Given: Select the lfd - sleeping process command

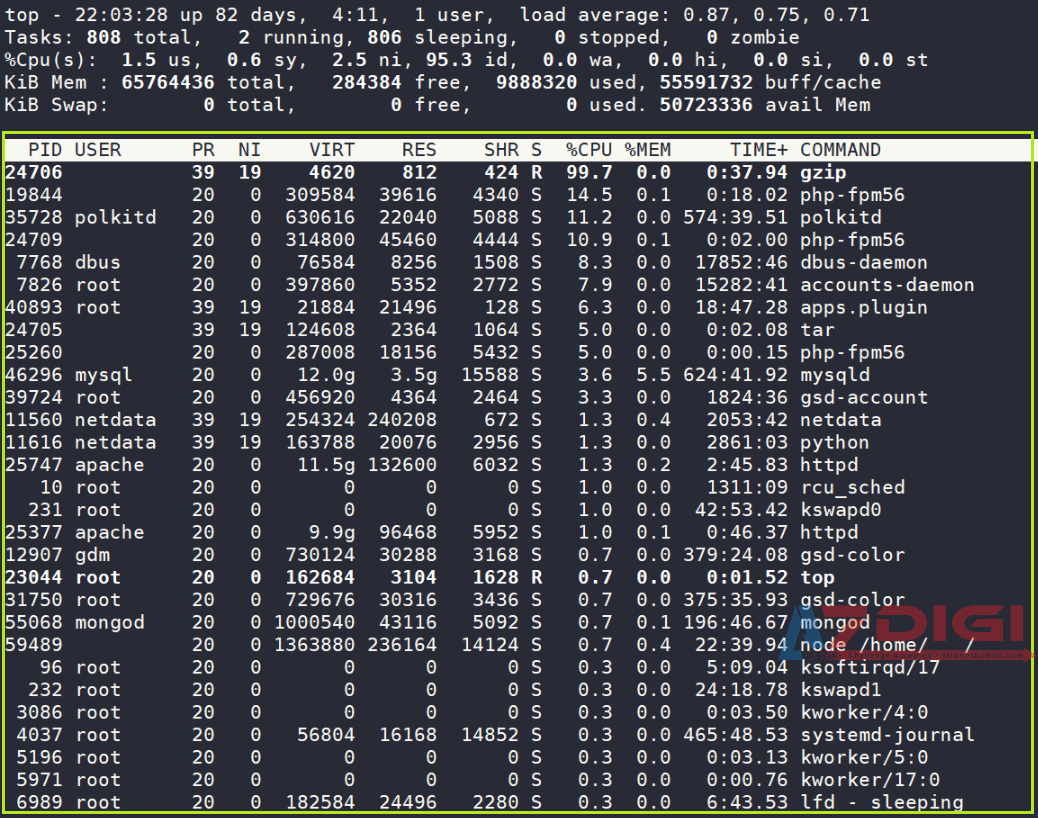Looking at the screenshot, I should [x=881, y=802].
